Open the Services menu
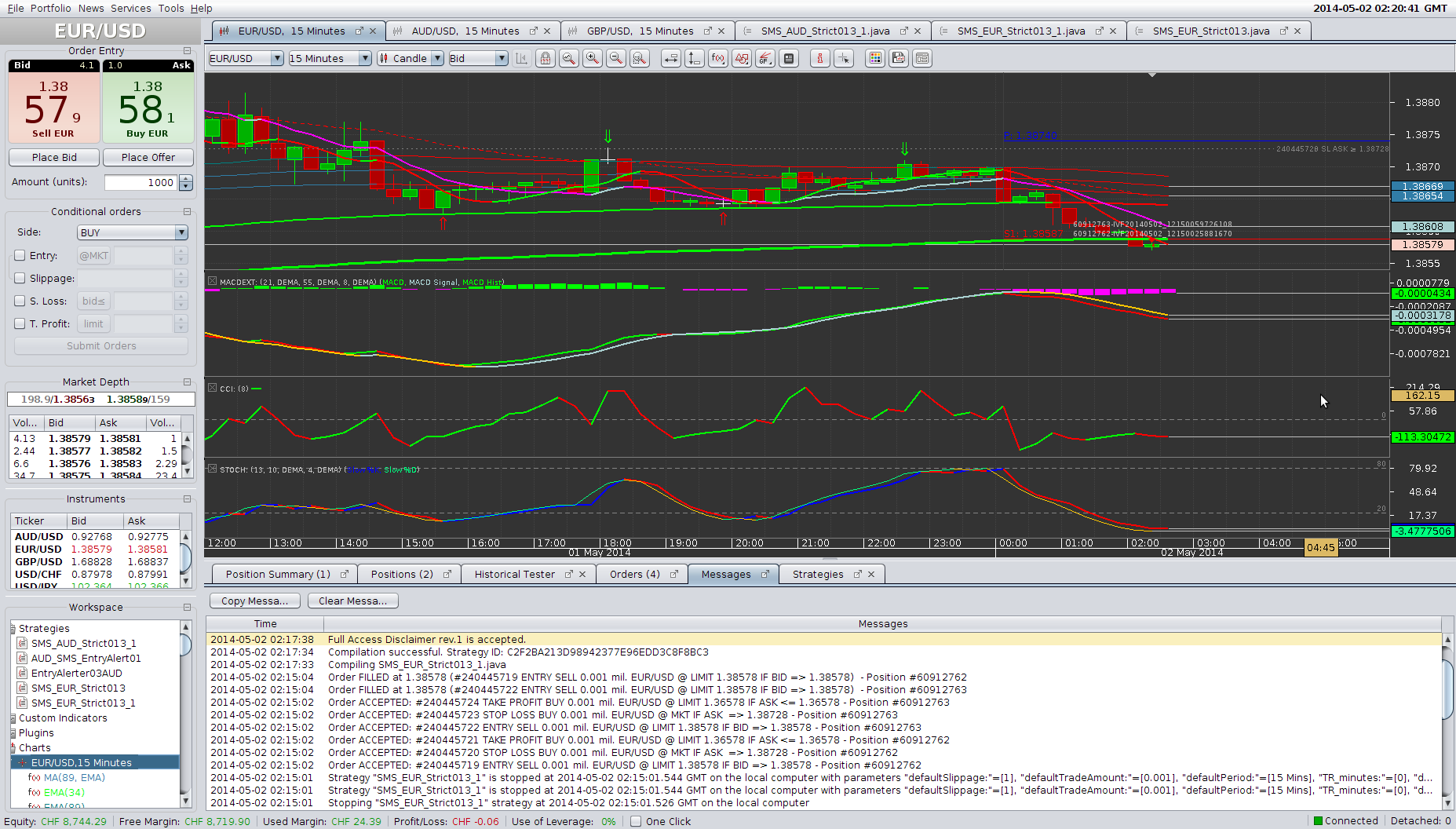1456x829 pixels. [130, 8]
